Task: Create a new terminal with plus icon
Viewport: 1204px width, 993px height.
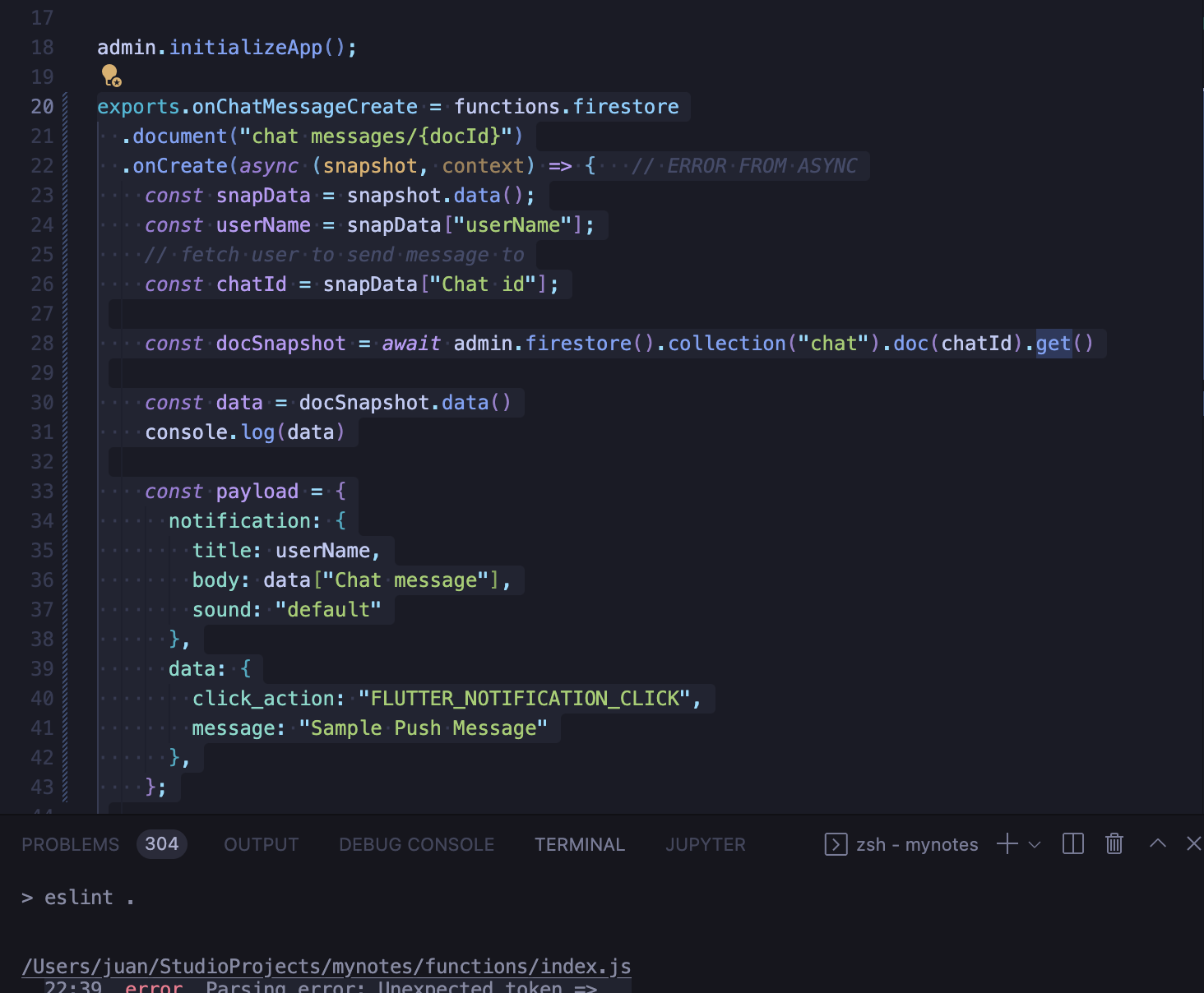Action: [x=1007, y=844]
